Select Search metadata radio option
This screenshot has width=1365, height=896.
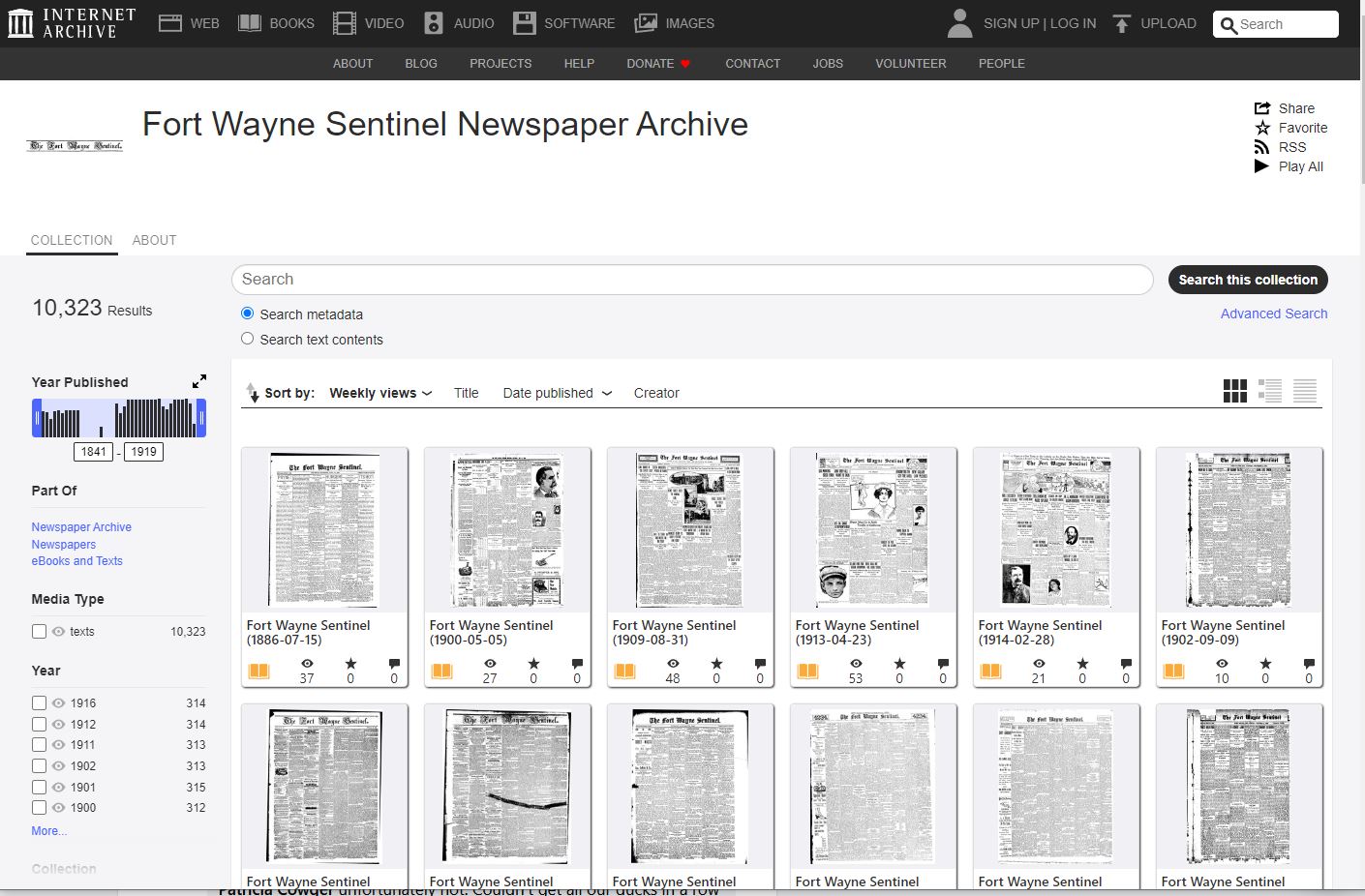tap(247, 314)
